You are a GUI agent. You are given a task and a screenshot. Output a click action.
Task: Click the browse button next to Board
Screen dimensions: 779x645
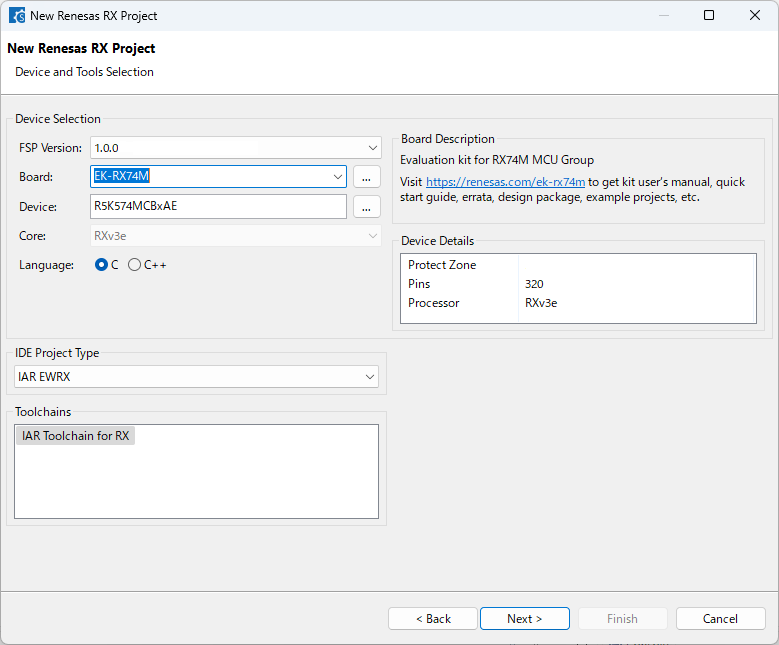367,177
